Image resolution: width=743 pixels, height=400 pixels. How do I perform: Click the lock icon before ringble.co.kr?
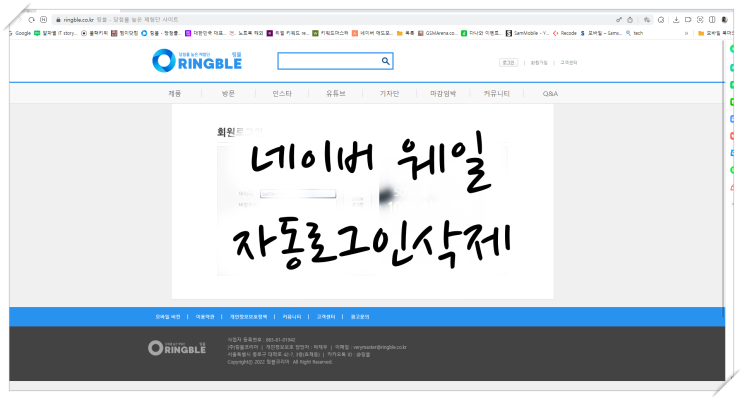point(58,20)
